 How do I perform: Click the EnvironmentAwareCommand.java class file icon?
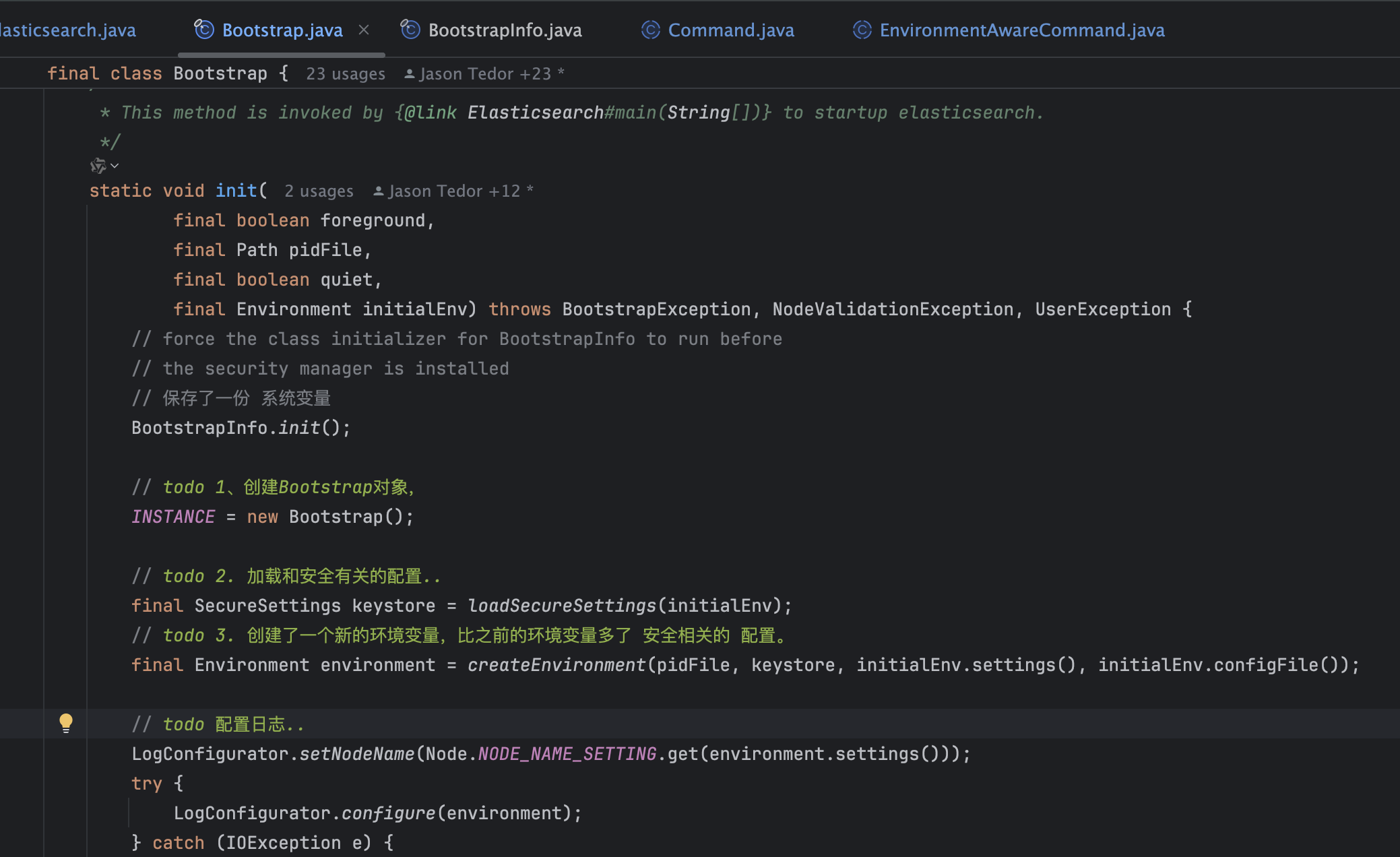coord(862,30)
